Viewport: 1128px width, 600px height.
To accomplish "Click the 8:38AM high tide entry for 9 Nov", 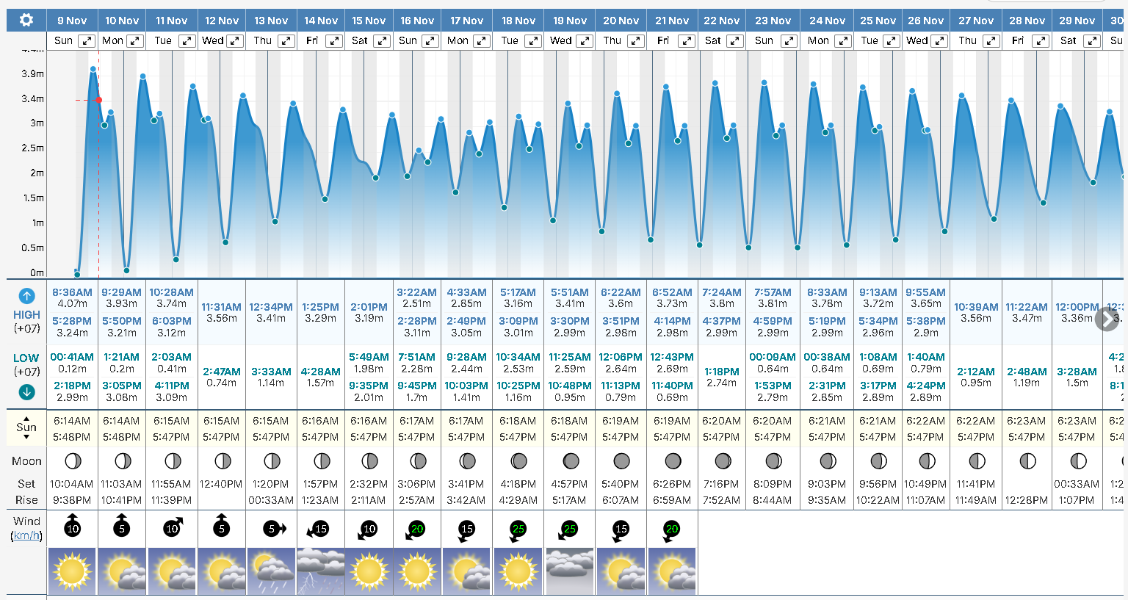I will pos(72,291).
